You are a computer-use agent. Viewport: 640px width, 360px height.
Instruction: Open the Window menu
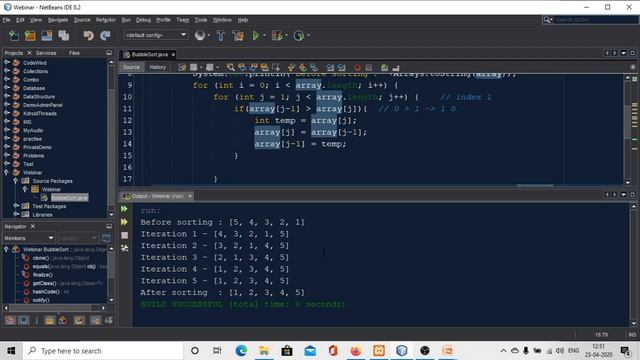click(222, 20)
